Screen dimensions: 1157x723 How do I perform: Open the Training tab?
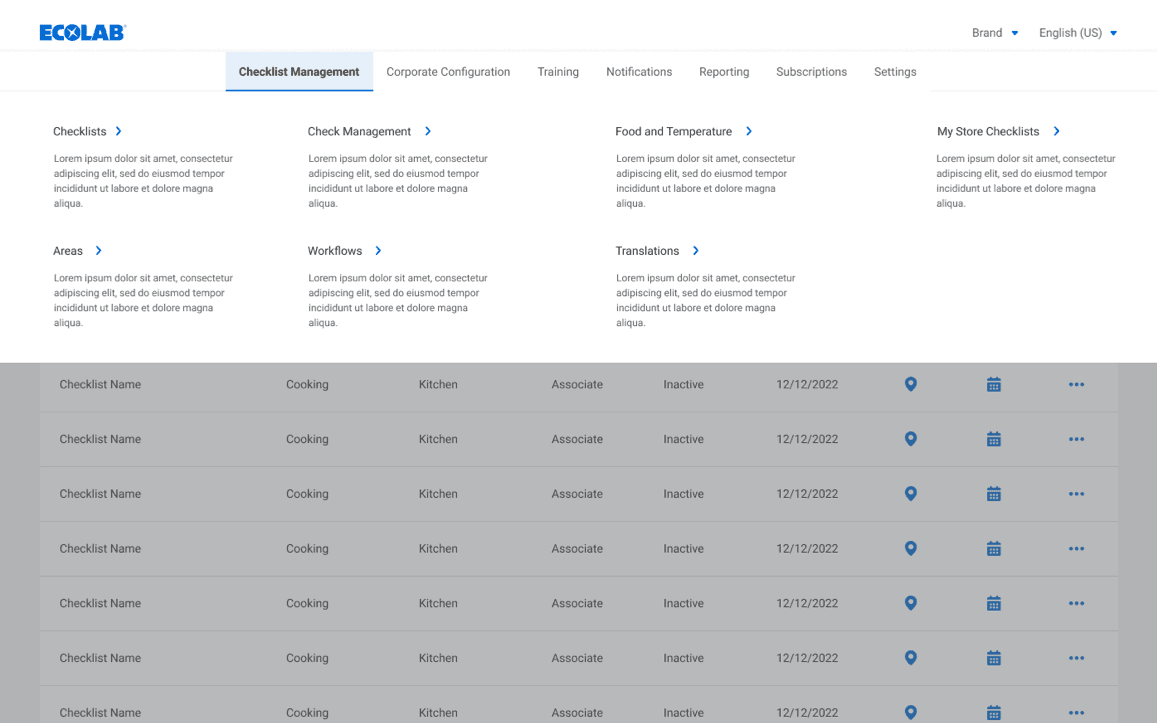click(558, 72)
